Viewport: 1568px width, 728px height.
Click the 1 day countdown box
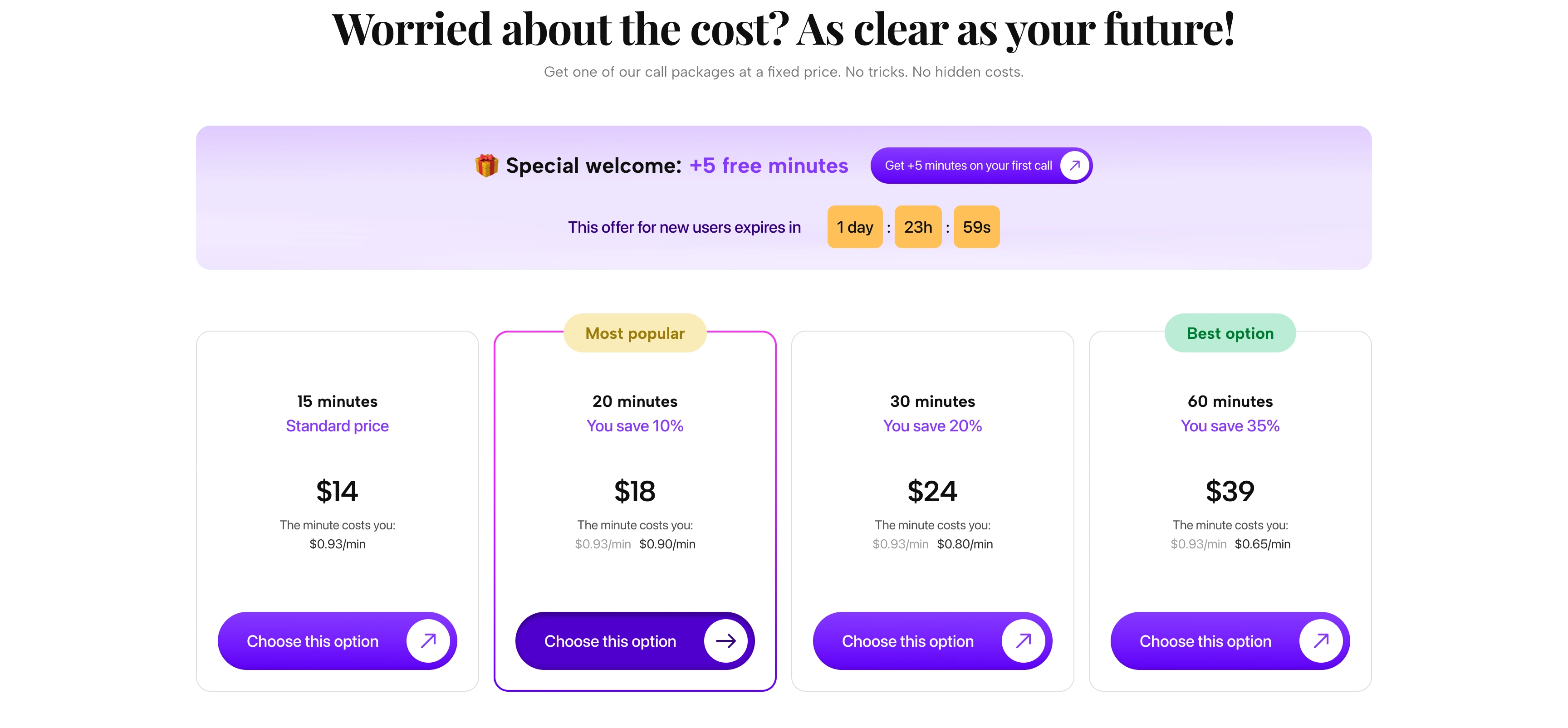pyautogui.click(x=854, y=227)
